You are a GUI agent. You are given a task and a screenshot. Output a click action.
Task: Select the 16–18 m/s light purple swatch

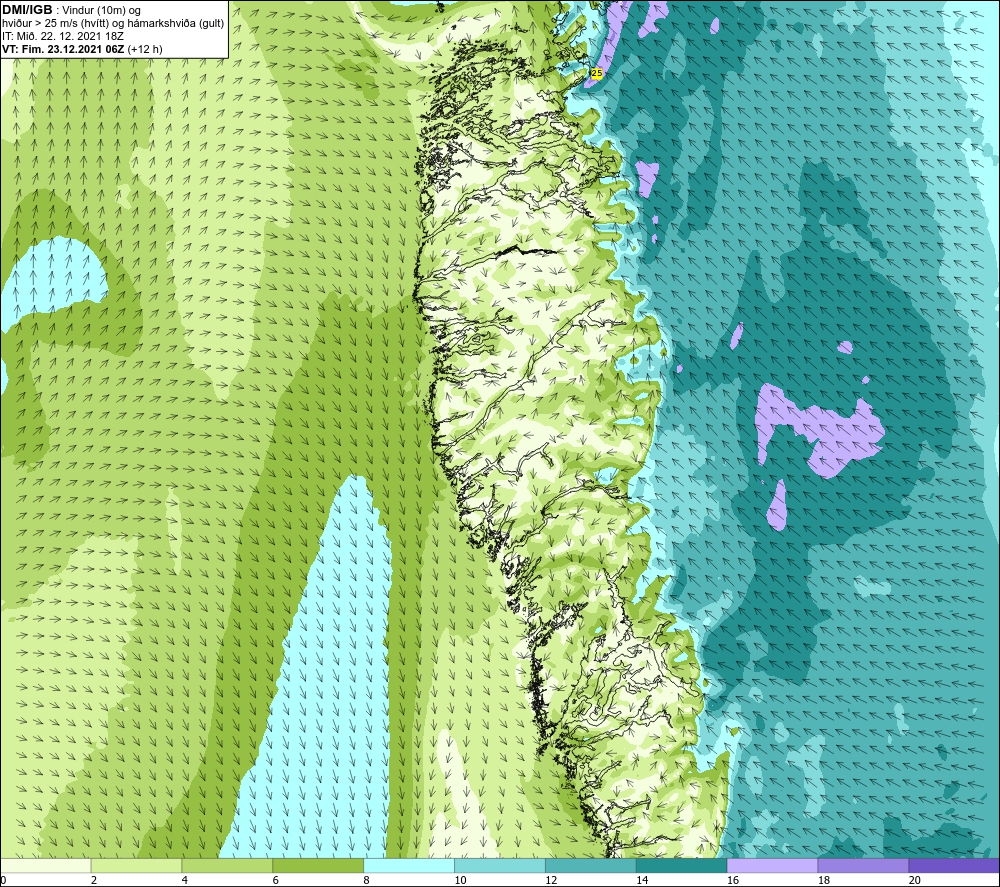(772, 865)
